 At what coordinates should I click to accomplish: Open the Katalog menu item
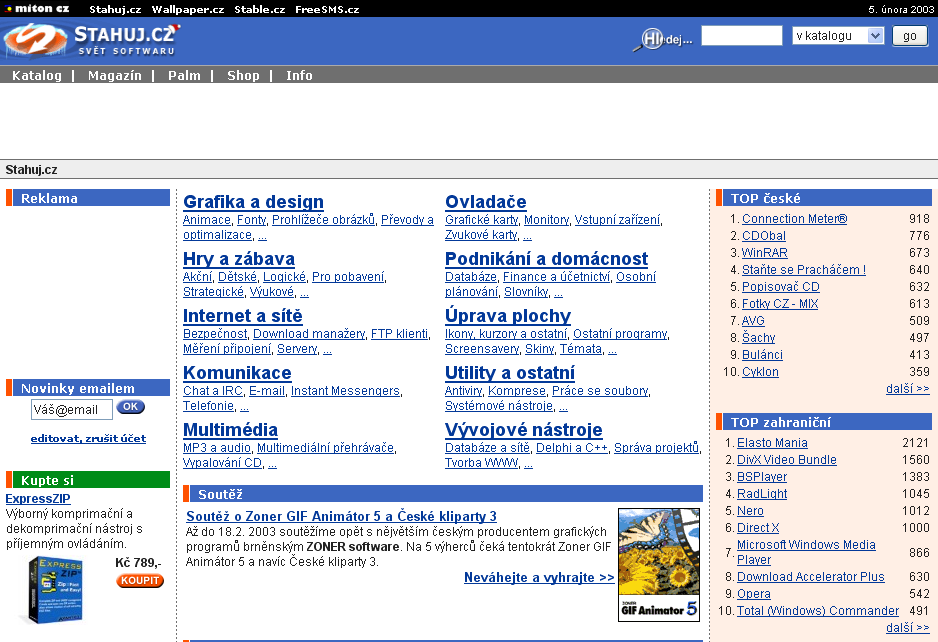[37, 75]
